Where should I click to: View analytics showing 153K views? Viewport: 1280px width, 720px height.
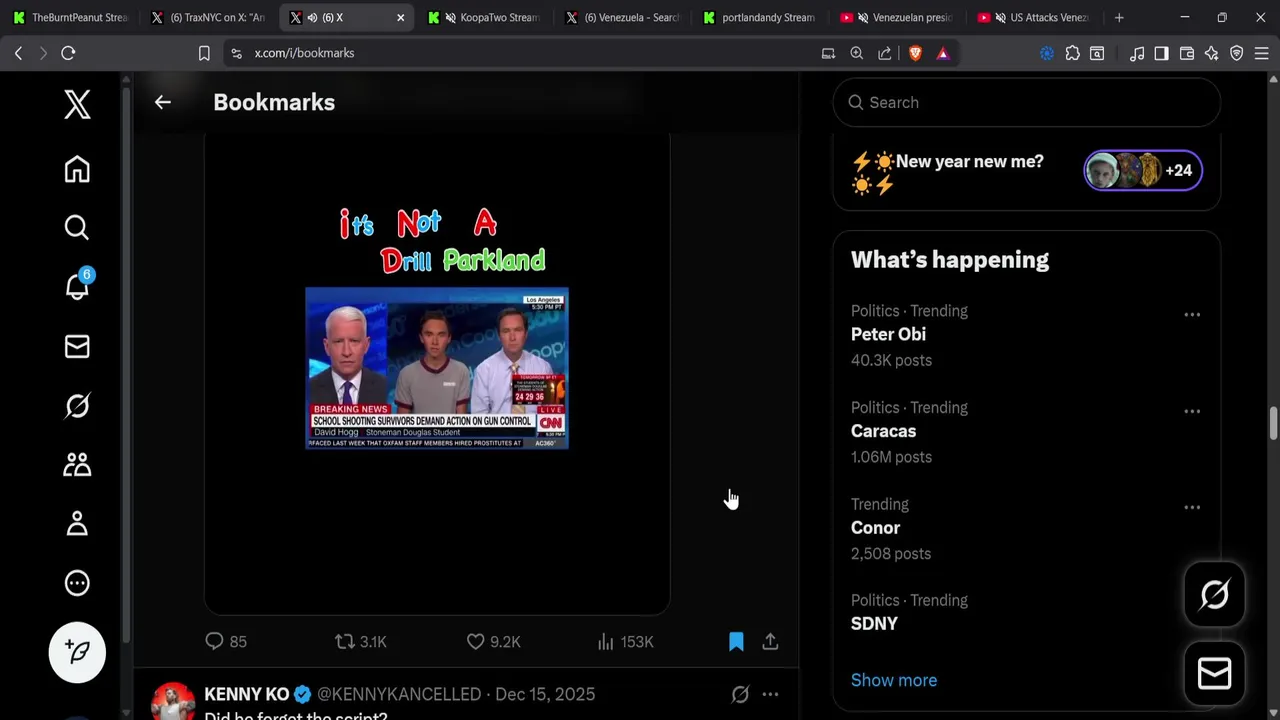click(625, 642)
